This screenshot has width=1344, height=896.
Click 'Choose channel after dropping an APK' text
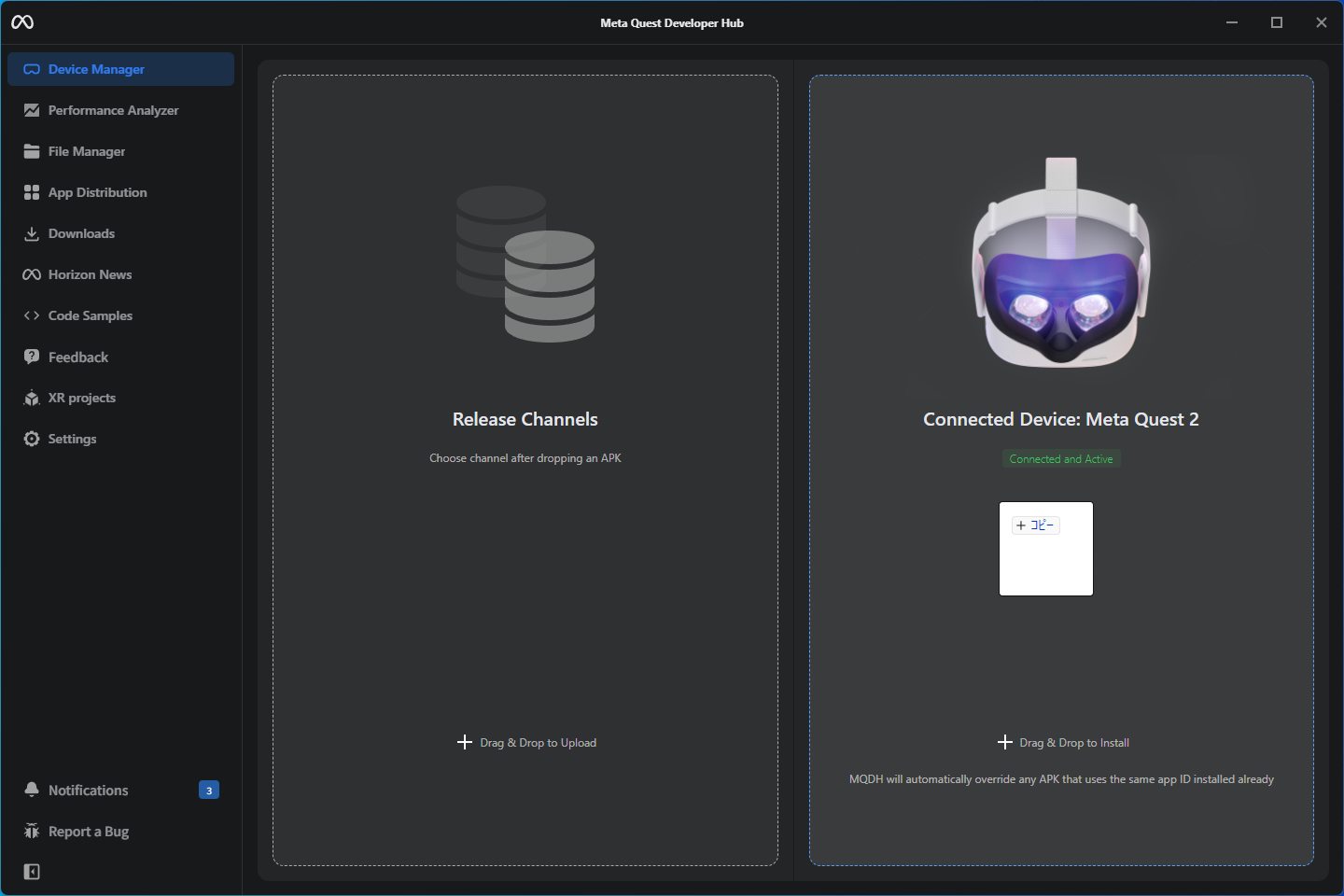pos(525,458)
